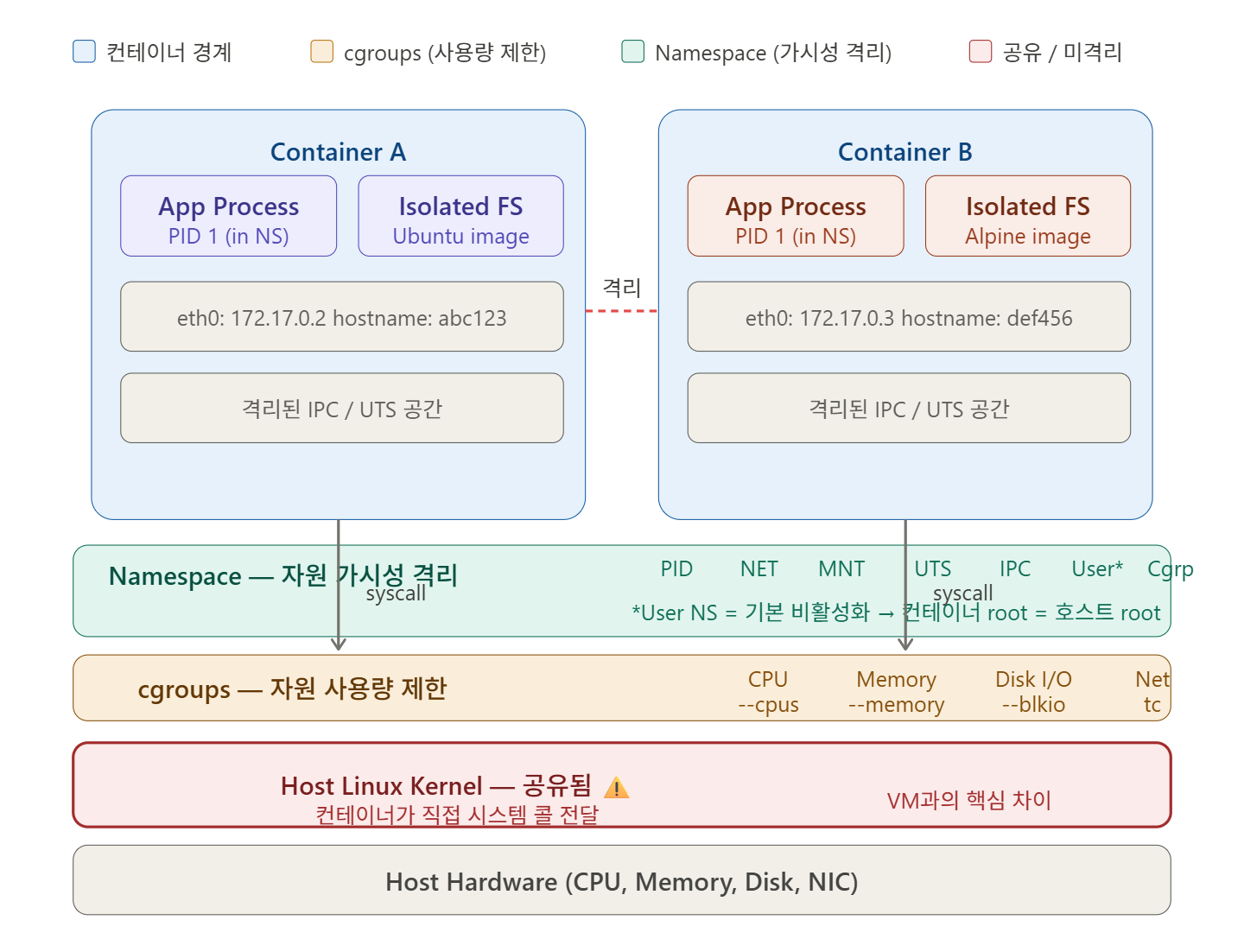Image resolution: width=1244 pixels, height=952 pixels.
Task: Click the red 공유 / 미격리 legend swatch
Action: pyautogui.click(x=980, y=52)
